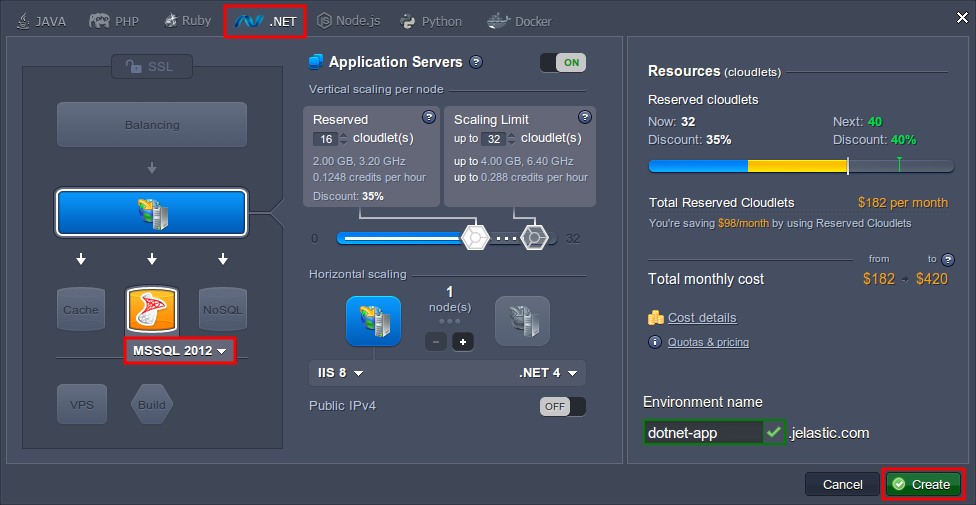Click Application Servers help icon
976x505 pixels.
click(x=476, y=62)
